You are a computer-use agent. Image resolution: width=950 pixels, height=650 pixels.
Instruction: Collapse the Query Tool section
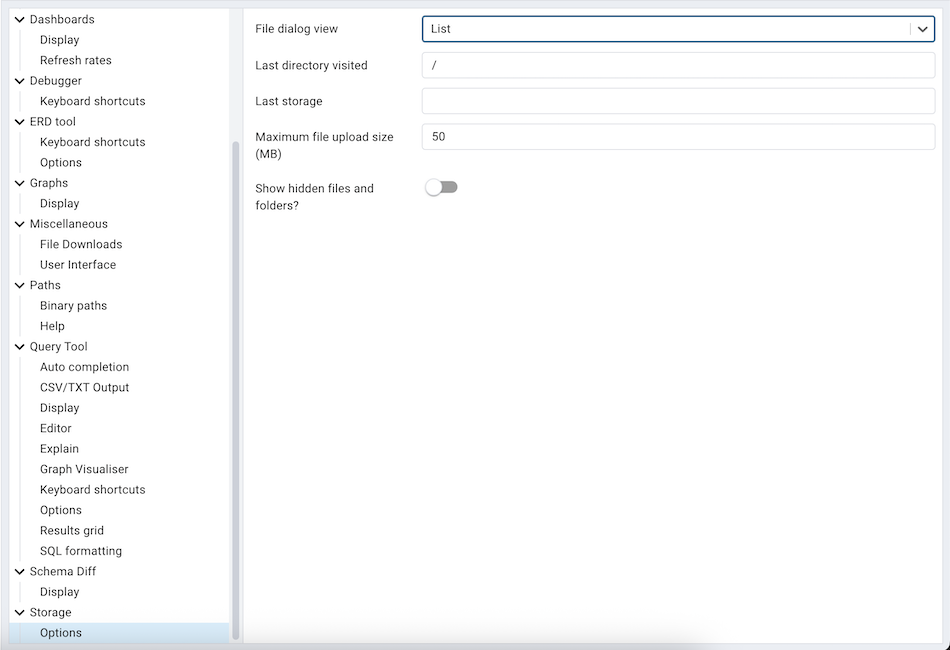tap(18, 346)
